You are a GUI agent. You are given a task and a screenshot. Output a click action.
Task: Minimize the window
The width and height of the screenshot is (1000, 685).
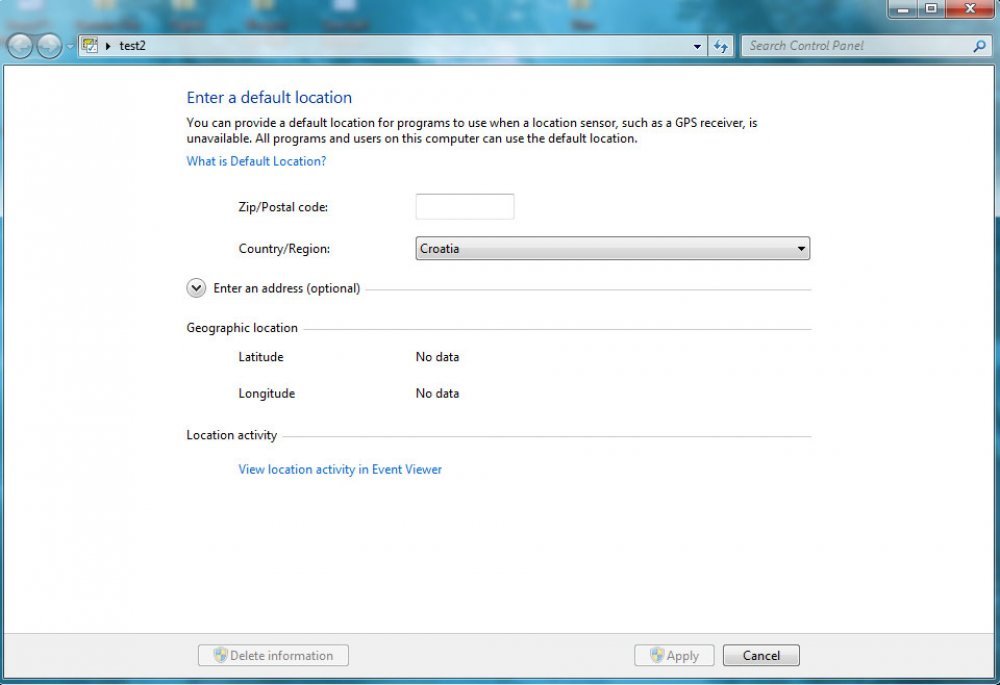pyautogui.click(x=902, y=9)
